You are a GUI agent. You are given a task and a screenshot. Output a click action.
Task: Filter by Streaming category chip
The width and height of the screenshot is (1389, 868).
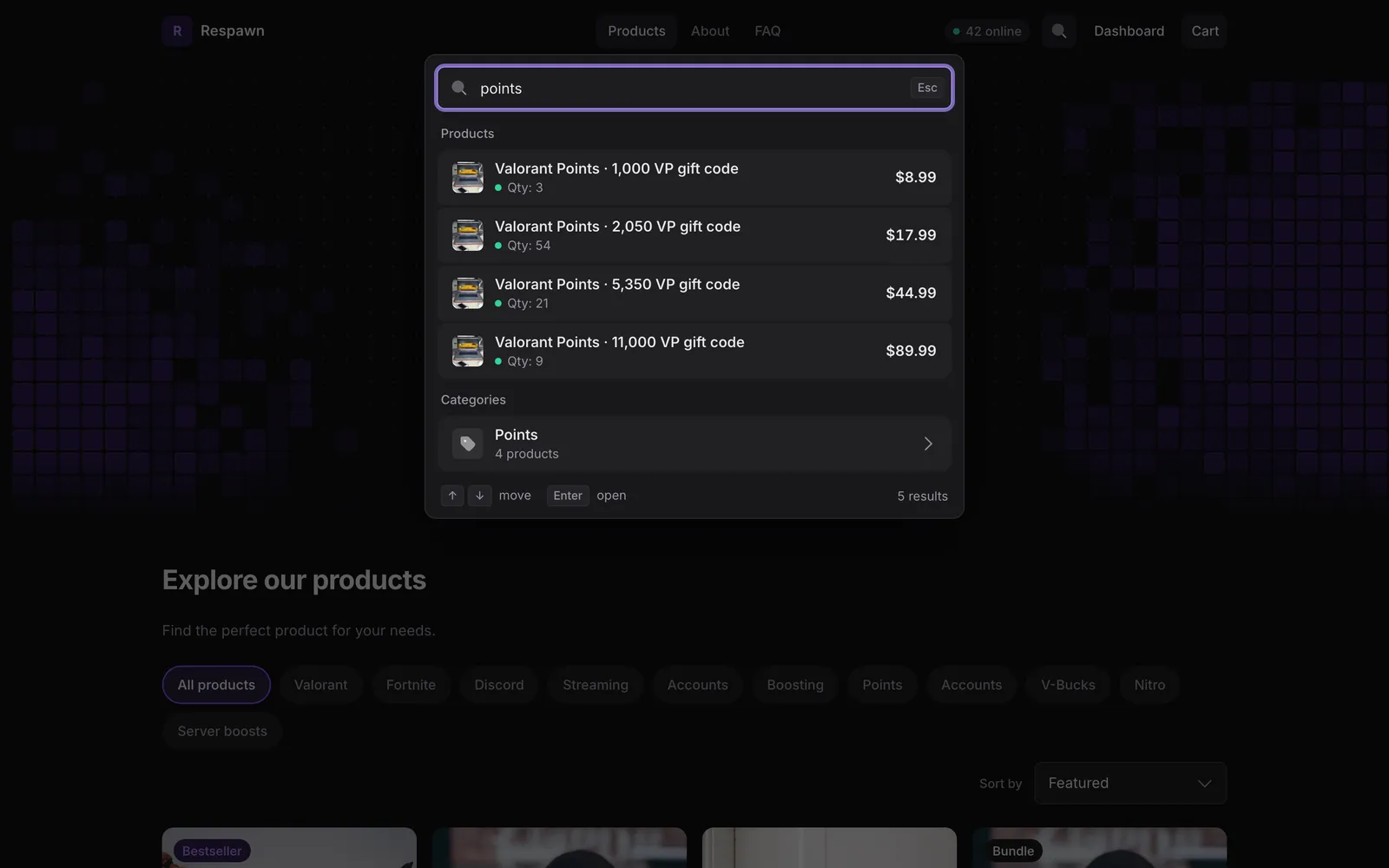pyautogui.click(x=596, y=685)
